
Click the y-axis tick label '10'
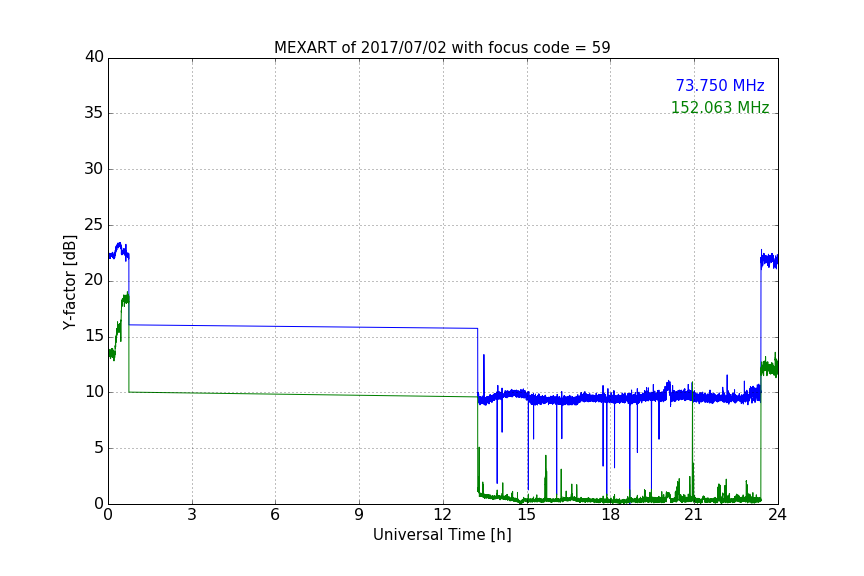pos(94,392)
